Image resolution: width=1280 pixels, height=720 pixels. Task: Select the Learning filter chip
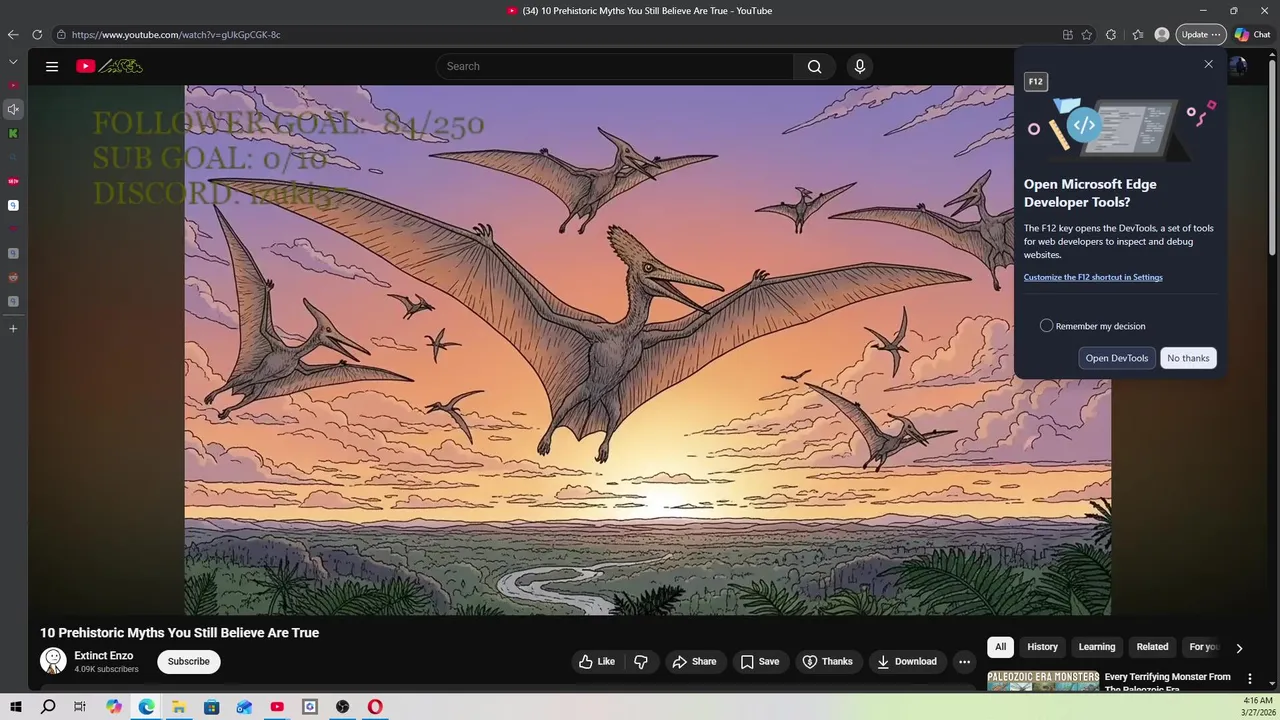[x=1097, y=647]
